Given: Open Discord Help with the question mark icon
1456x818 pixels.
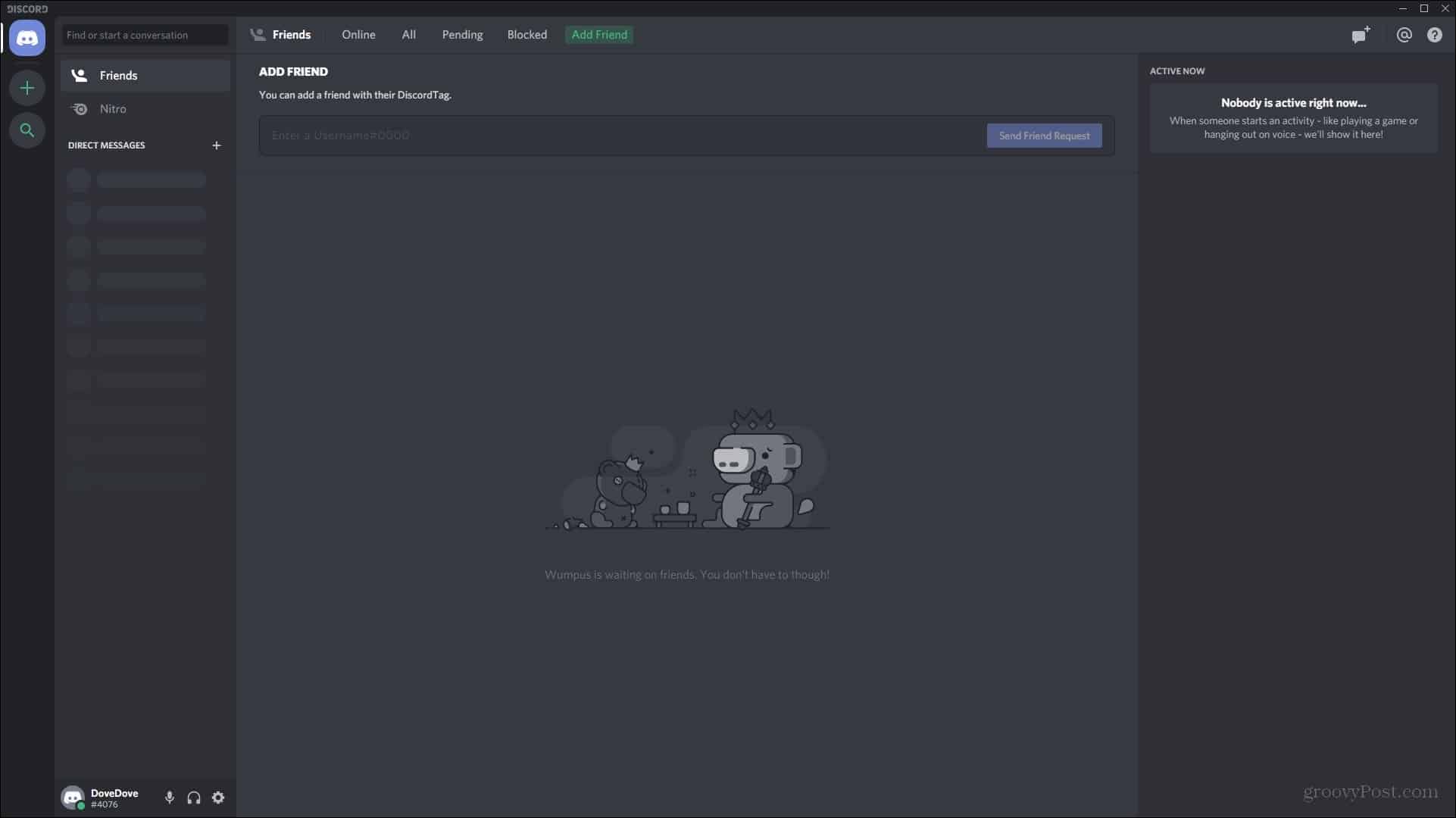Looking at the screenshot, I should coord(1436,35).
